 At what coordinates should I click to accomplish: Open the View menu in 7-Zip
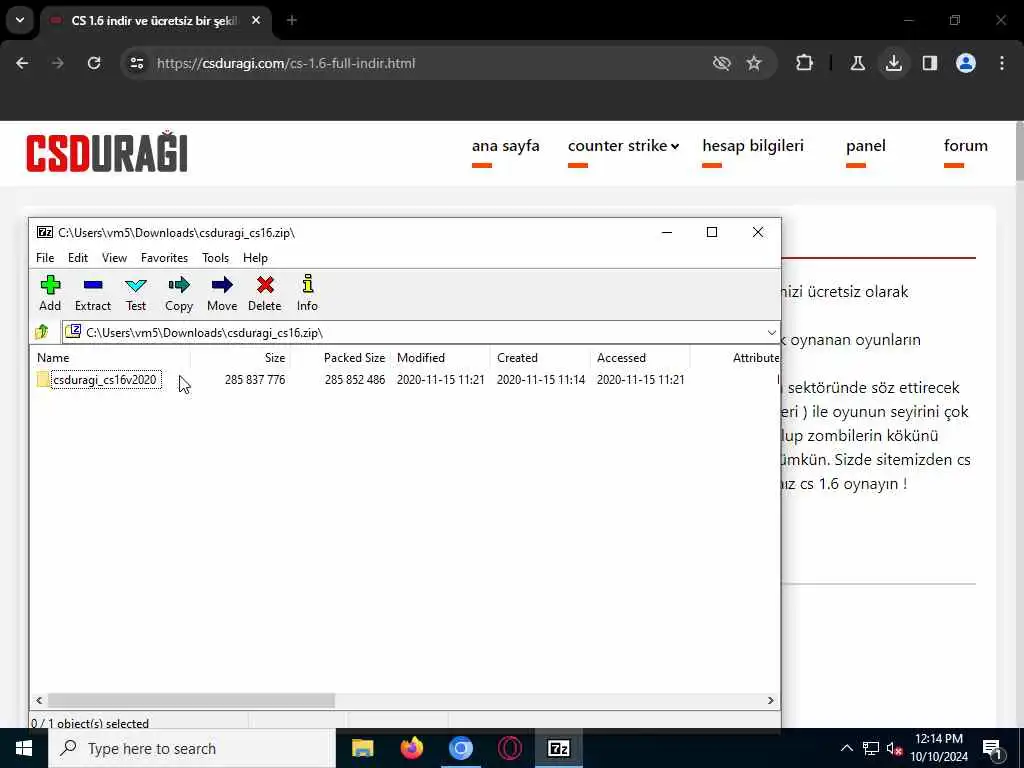[114, 258]
